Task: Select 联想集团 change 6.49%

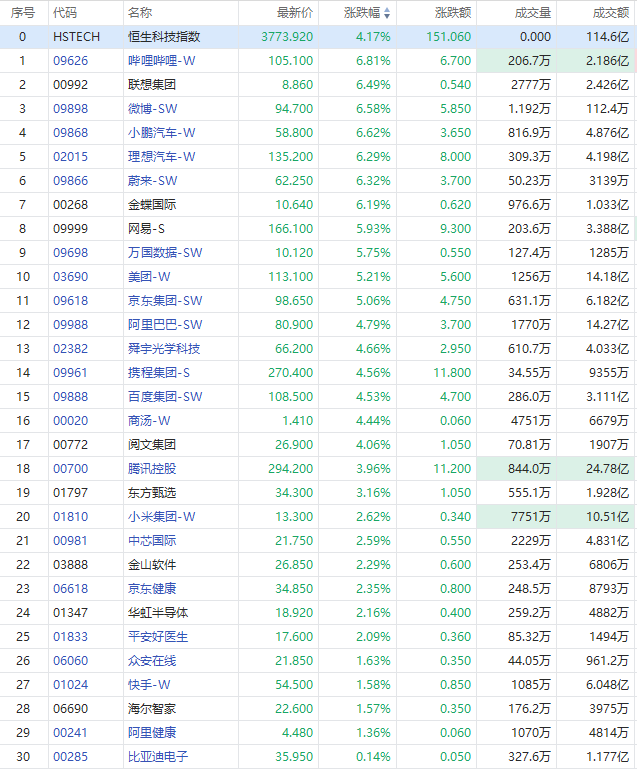Action: coord(373,85)
